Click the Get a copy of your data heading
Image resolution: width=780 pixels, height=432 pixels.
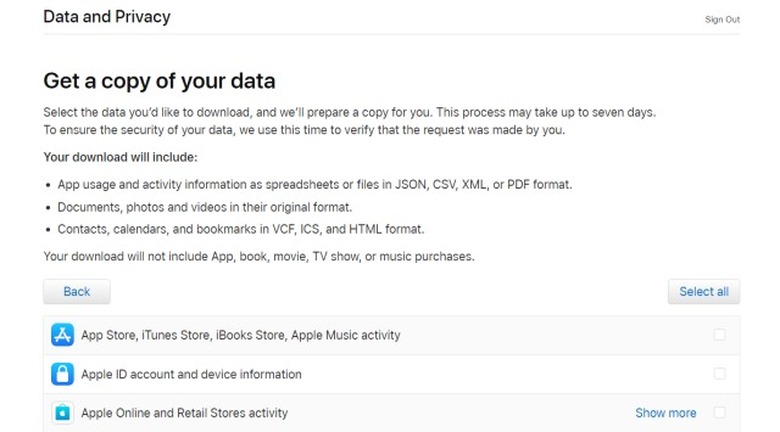pyautogui.click(x=159, y=80)
